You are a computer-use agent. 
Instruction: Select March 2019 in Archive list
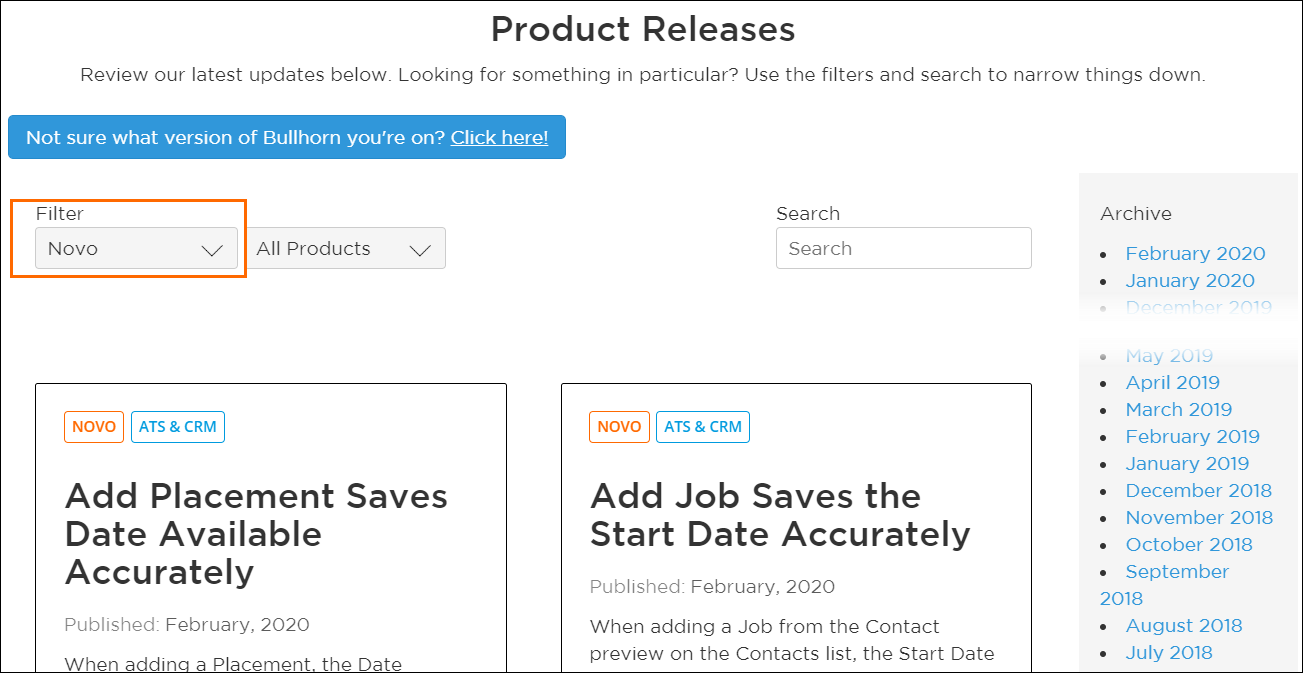1178,410
